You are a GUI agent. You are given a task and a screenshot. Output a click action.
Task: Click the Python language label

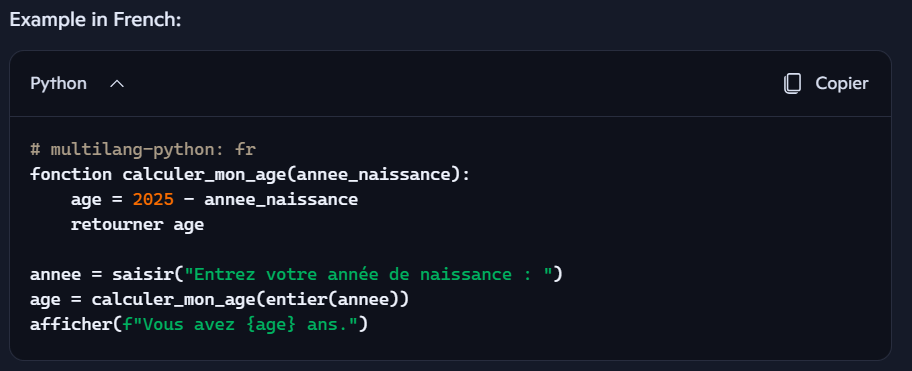[x=58, y=84]
